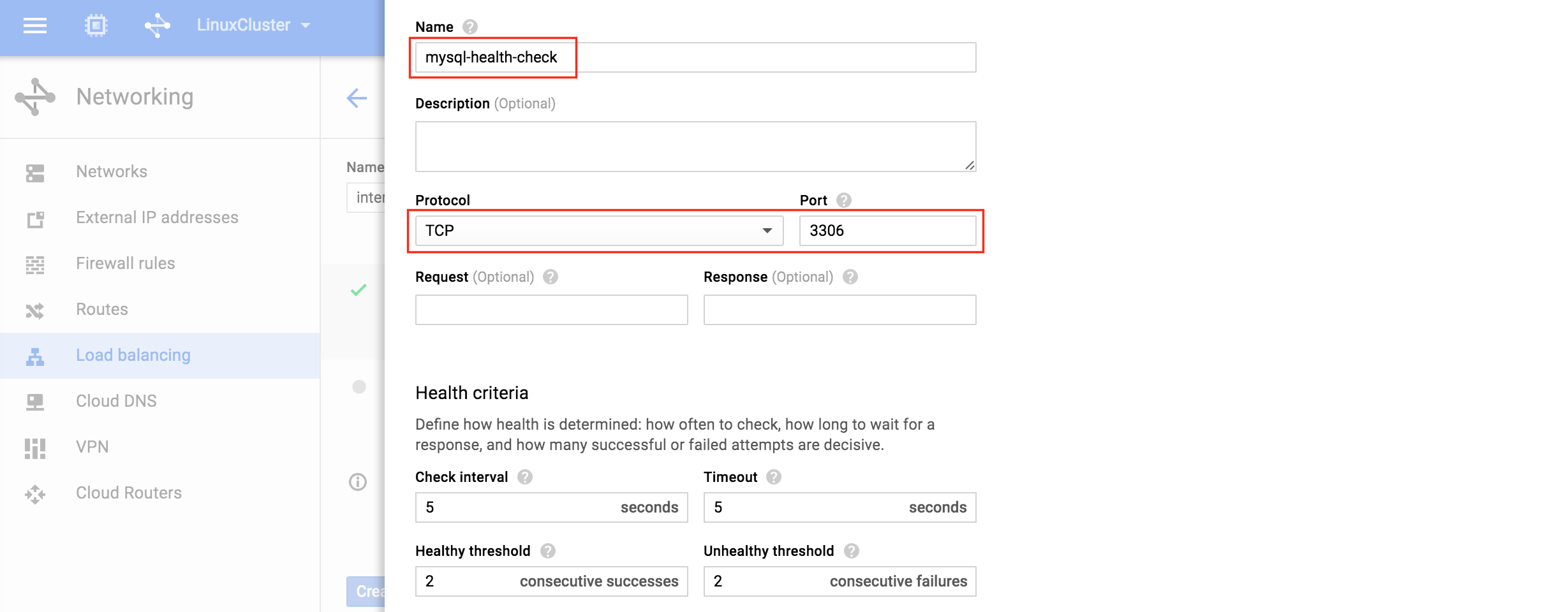Click the Request optional input field
Screen dimensions: 1568x612
click(x=551, y=310)
